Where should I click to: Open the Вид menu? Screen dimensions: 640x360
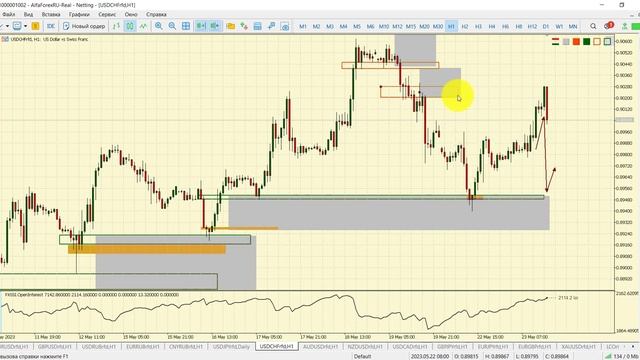click(29, 14)
